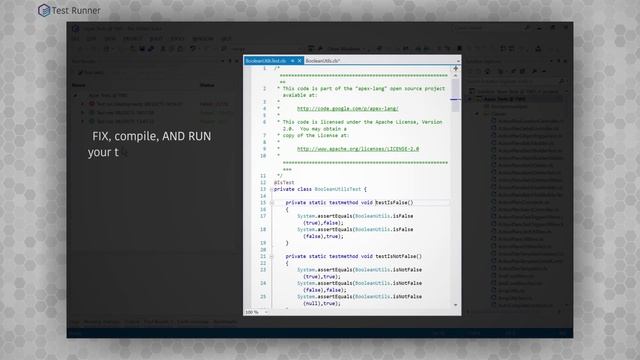
Task: Click the split editor icon above the scrollbar
Action: [456, 69]
